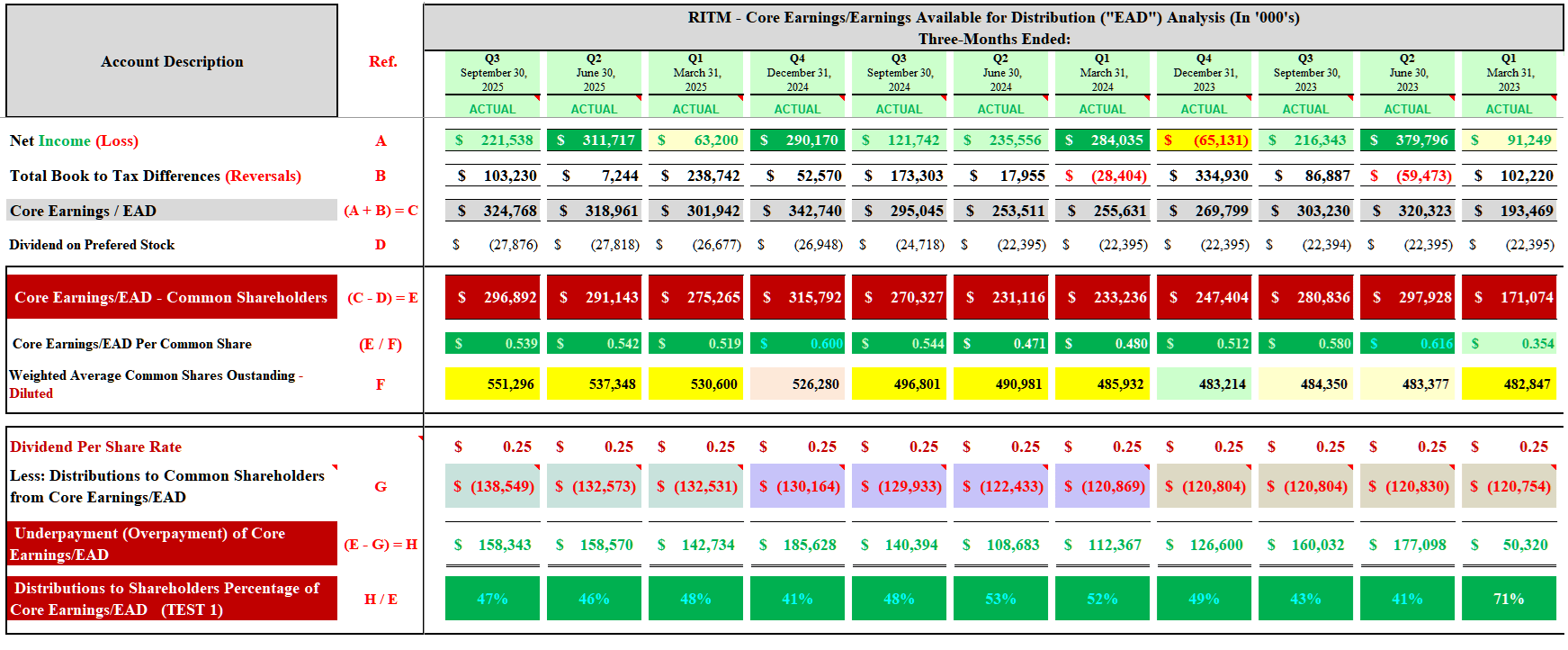1568x650 pixels.
Task: Select per share value 0.354
Action: [1509, 344]
